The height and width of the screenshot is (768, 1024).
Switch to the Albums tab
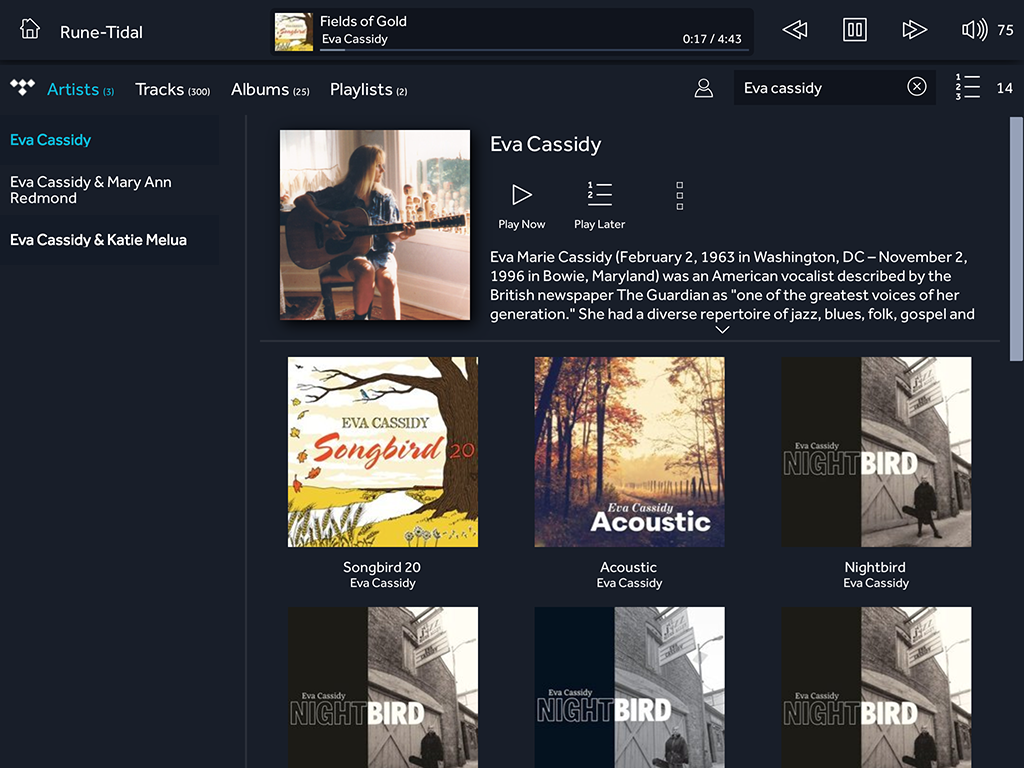pyautogui.click(x=270, y=89)
